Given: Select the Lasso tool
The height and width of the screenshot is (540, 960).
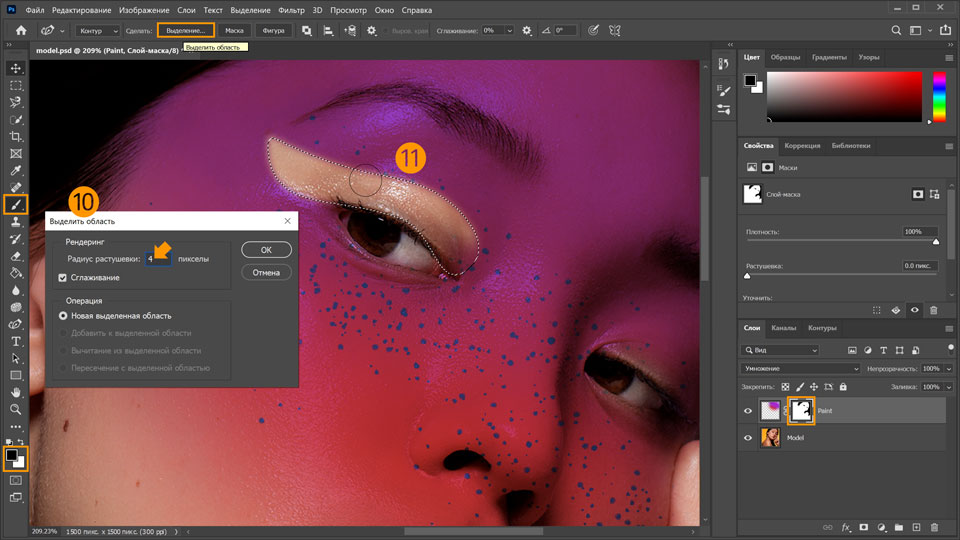Looking at the screenshot, I should [16, 102].
